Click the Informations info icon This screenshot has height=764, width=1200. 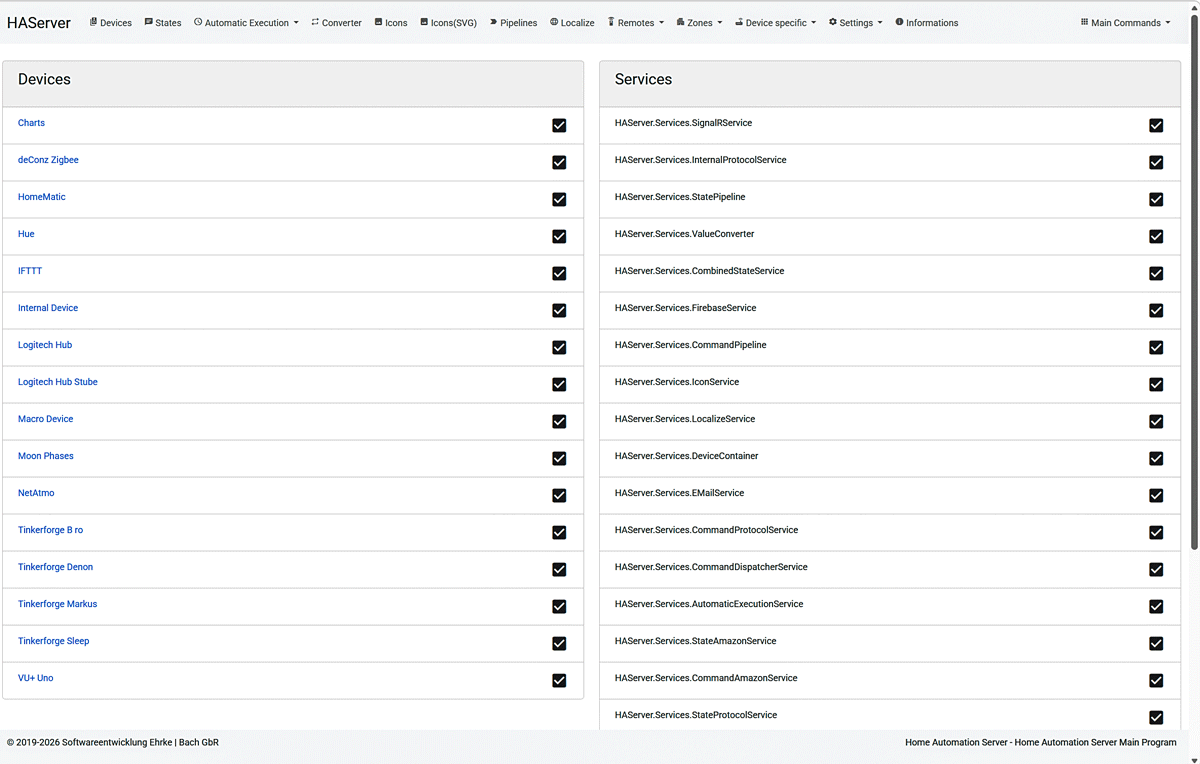pyautogui.click(x=899, y=22)
